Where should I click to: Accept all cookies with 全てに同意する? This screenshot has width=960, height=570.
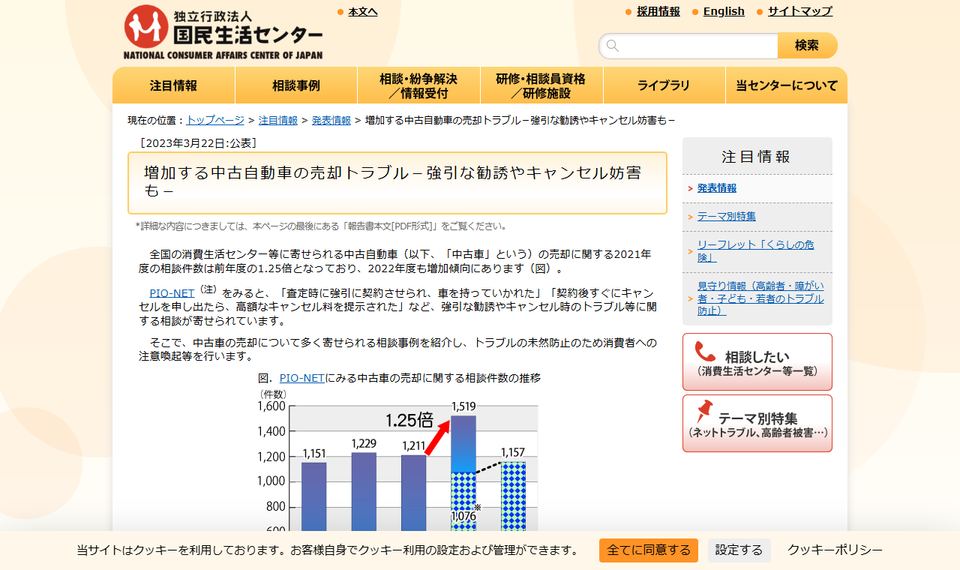click(648, 550)
